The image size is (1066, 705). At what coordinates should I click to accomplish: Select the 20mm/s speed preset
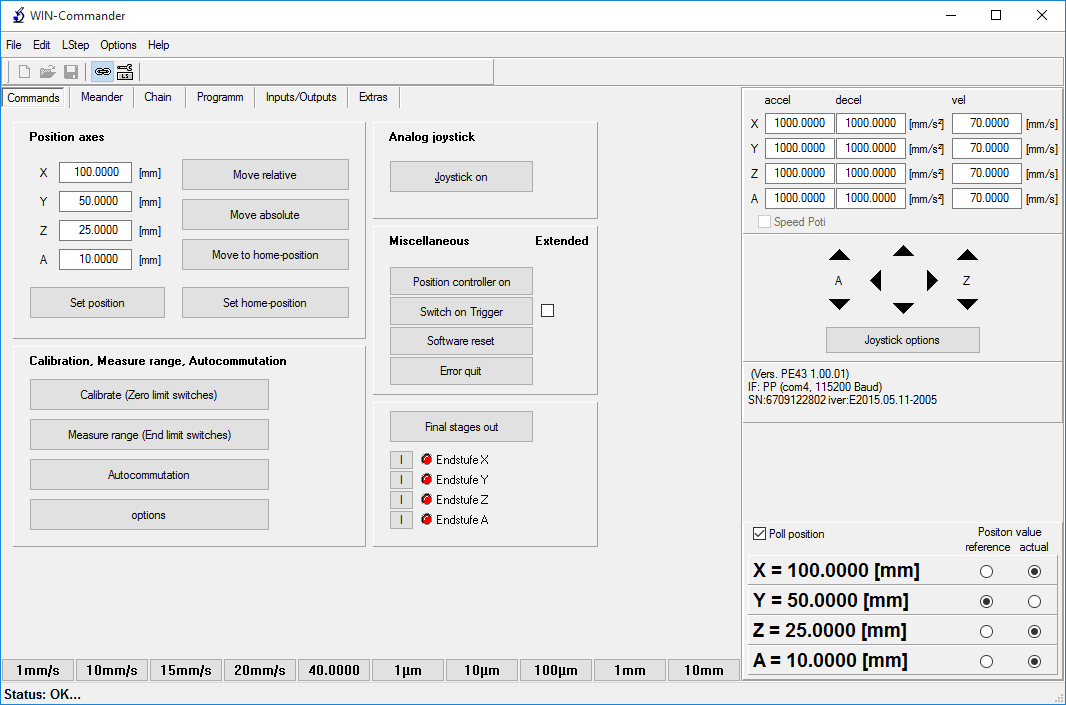(259, 670)
